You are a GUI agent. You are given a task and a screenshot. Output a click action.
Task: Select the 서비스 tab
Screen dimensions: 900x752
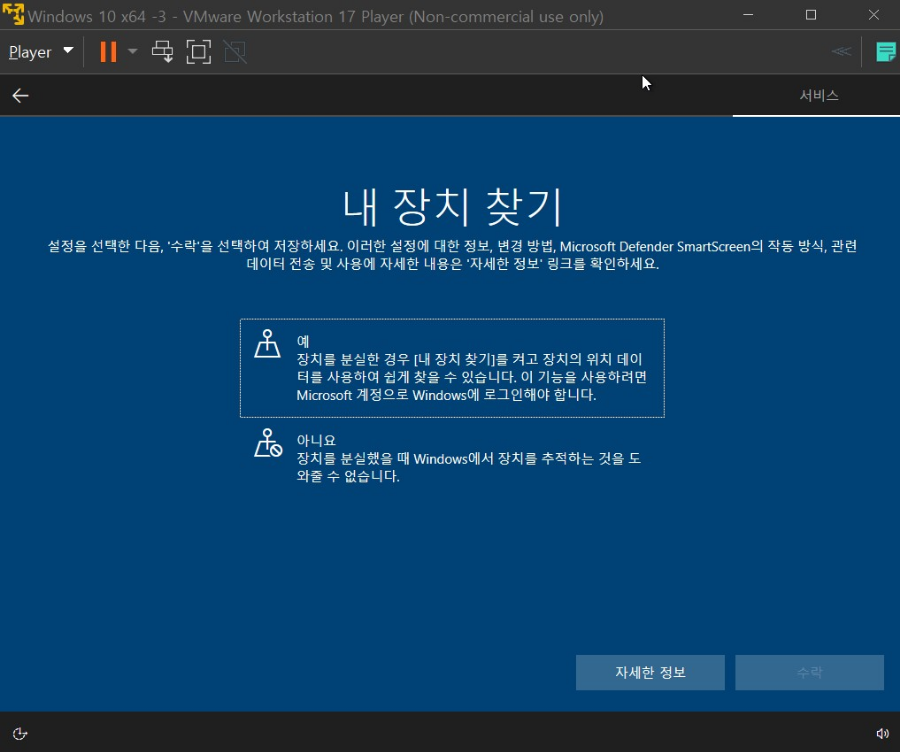818,95
